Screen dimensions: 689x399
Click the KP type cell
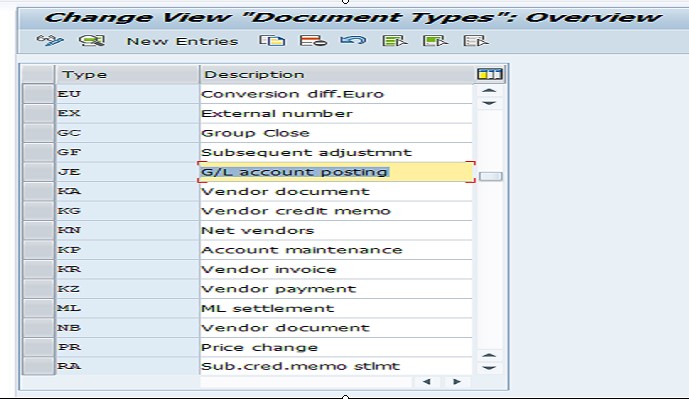tap(127, 250)
